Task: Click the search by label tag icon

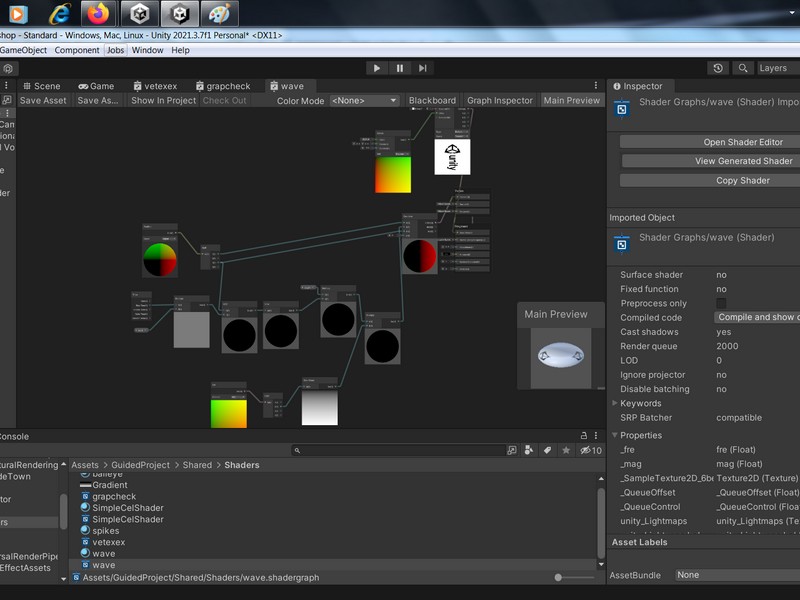Action: pyautogui.click(x=547, y=450)
